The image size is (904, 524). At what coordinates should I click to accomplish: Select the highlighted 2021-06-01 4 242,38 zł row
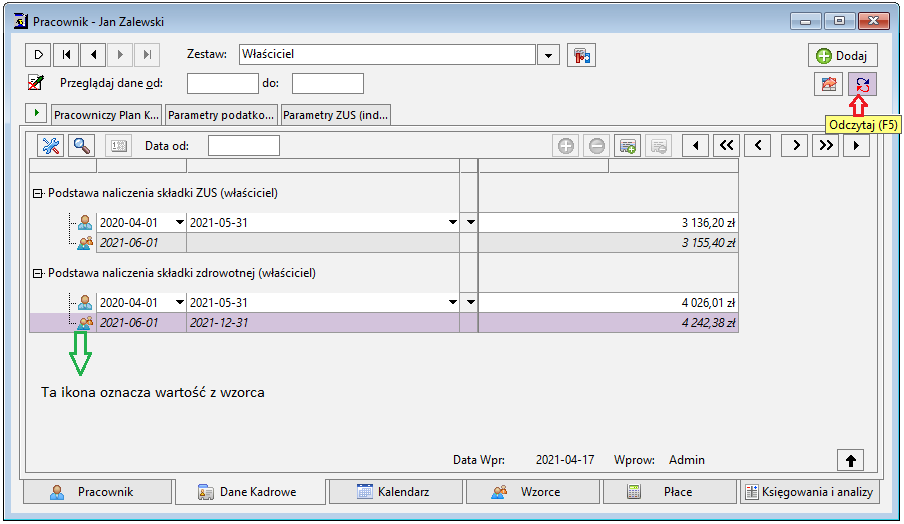(x=384, y=323)
